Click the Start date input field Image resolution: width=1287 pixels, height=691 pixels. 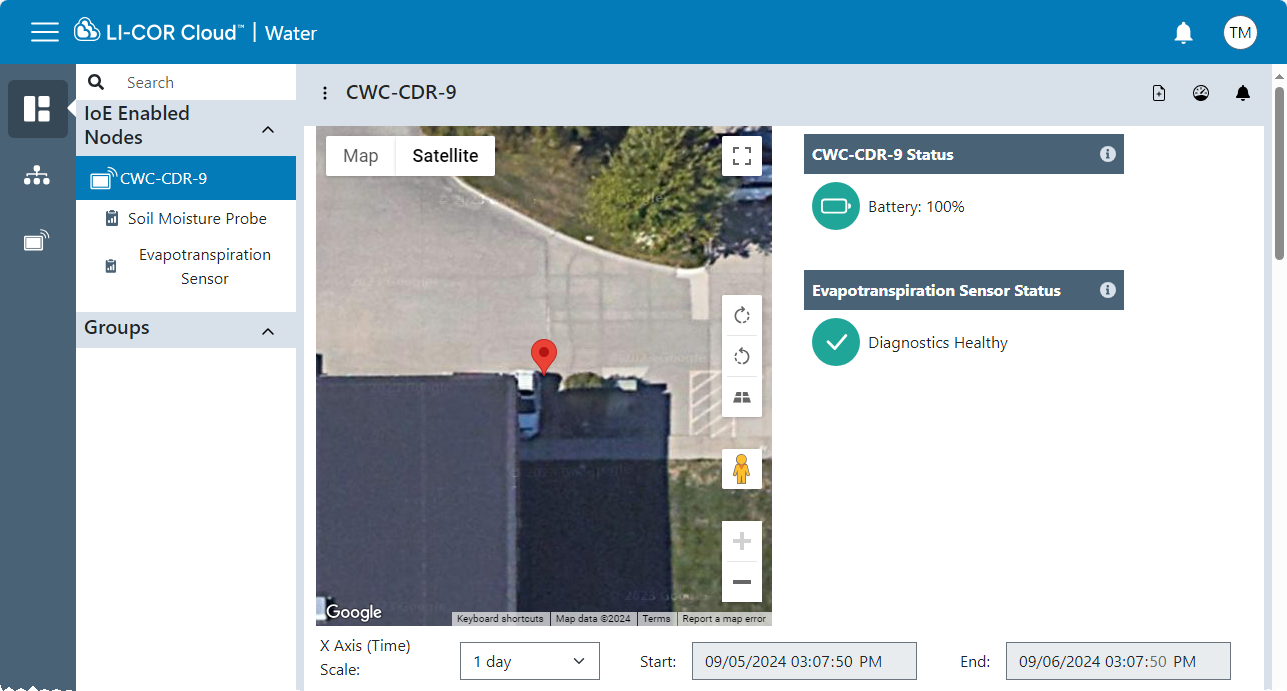(x=804, y=662)
